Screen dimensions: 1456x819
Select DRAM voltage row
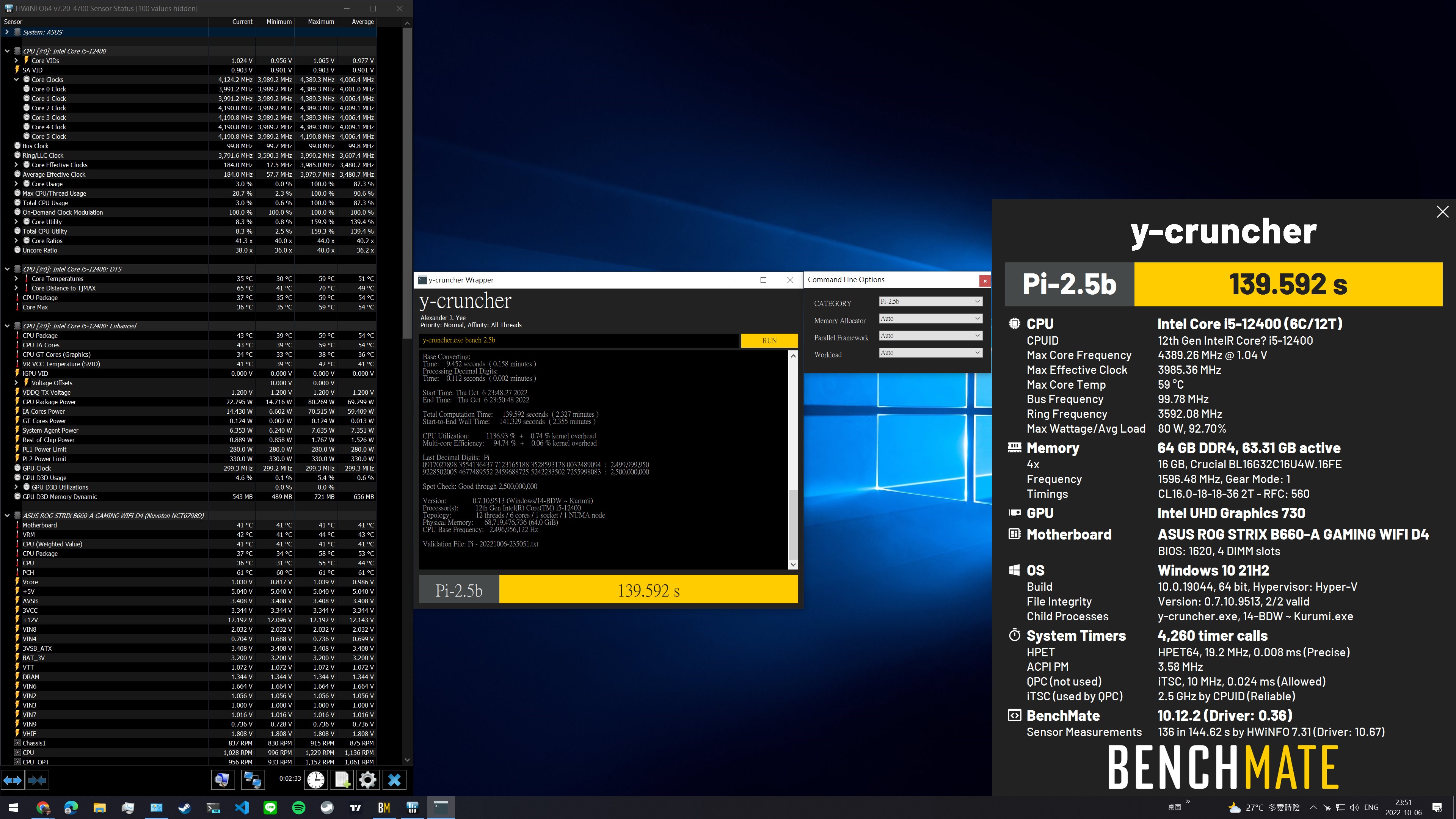click(189, 676)
